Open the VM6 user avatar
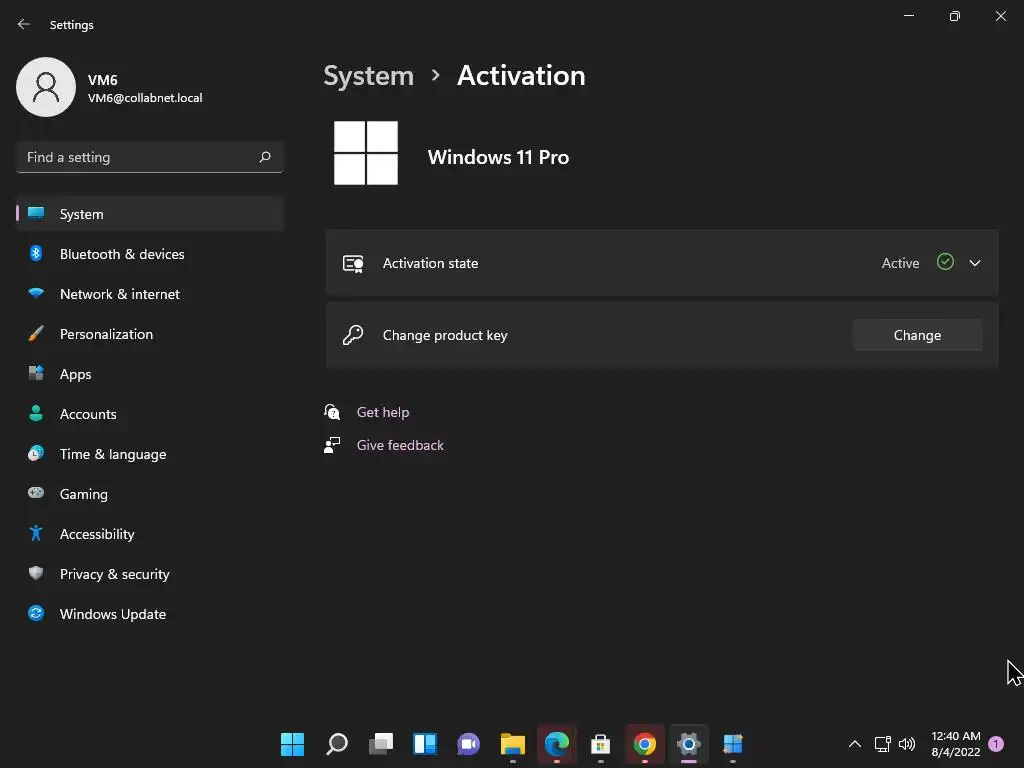 click(x=46, y=87)
